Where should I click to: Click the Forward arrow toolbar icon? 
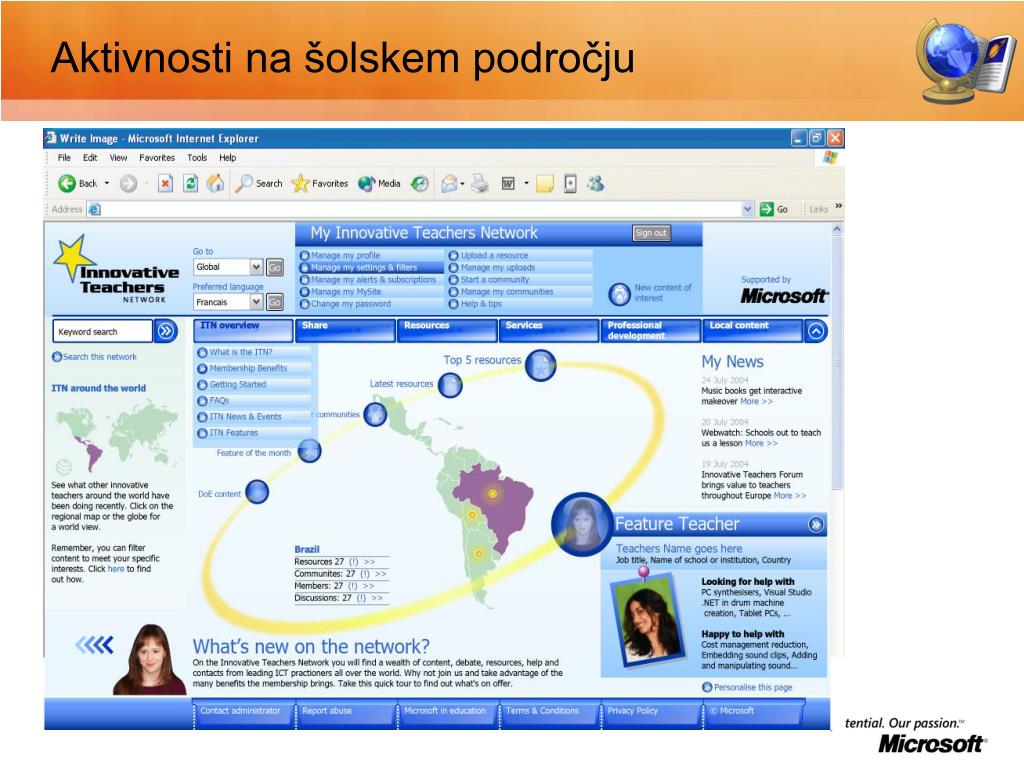(128, 184)
